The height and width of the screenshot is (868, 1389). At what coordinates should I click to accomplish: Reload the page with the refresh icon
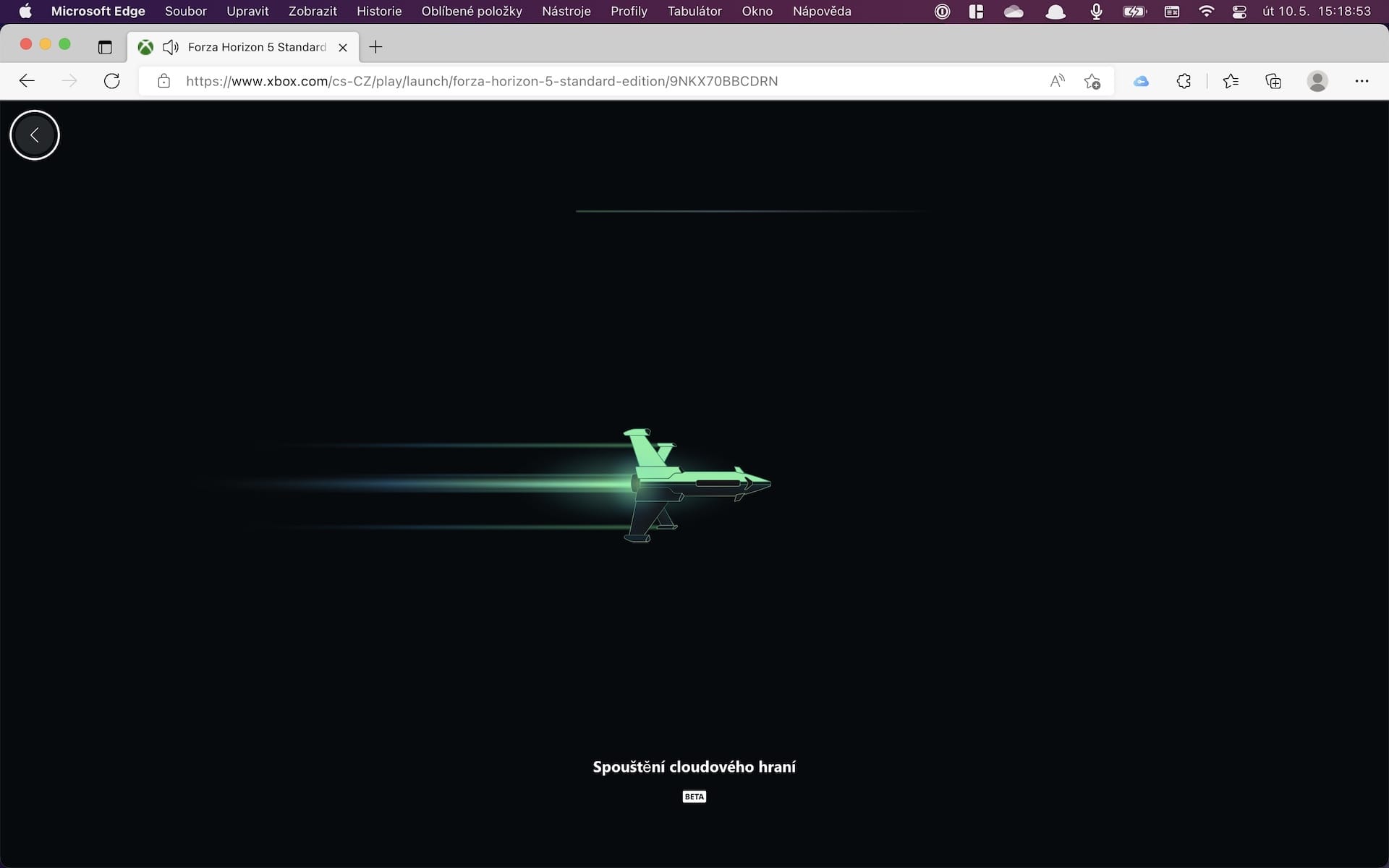pos(111,81)
